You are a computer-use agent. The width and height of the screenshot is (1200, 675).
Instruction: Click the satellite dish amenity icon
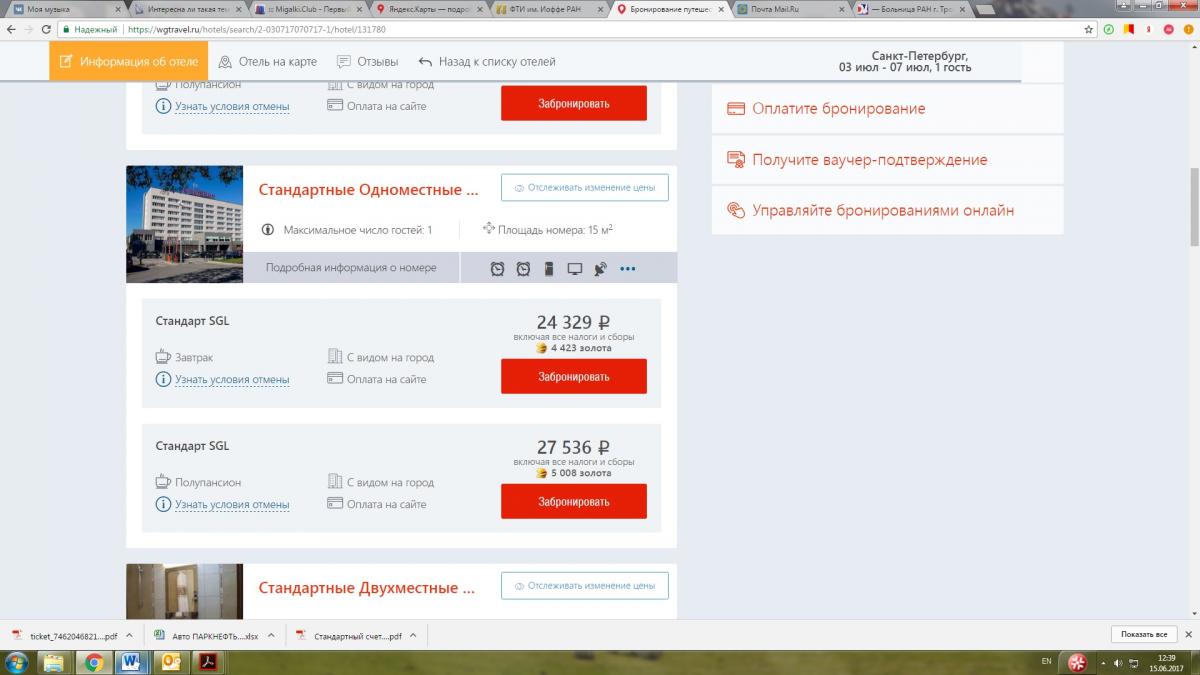point(600,268)
